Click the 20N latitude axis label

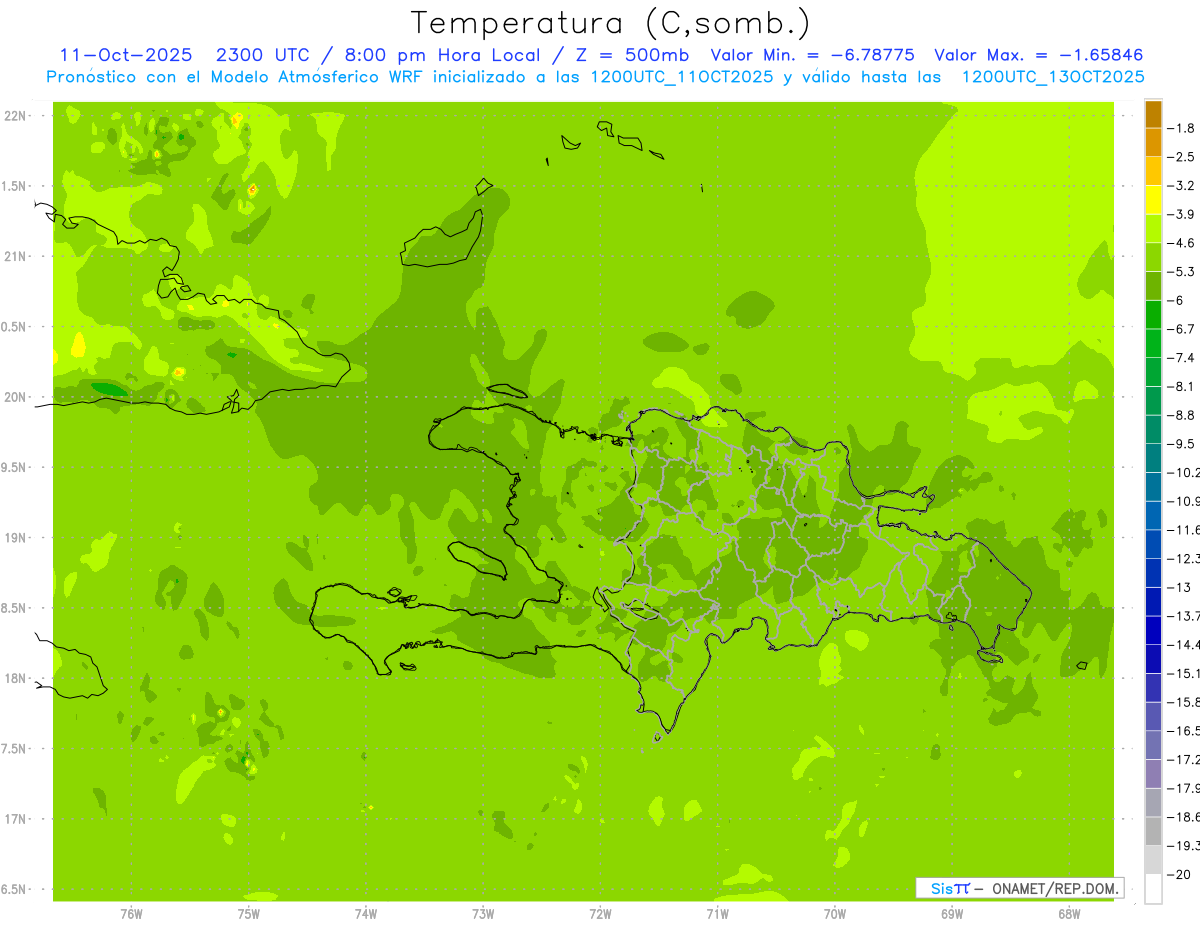[x=17, y=397]
